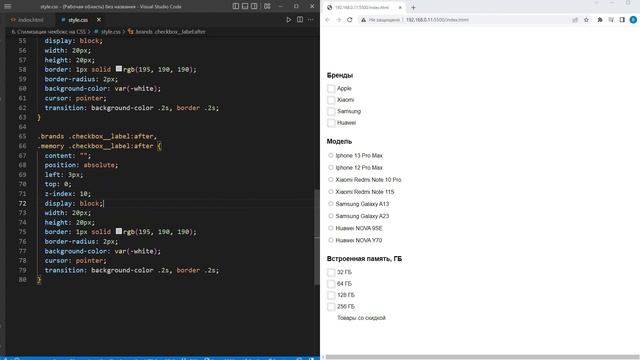The height and width of the screenshot is (360, 640).
Task: Toggle primary side bar layout icon
Action: 236,6
